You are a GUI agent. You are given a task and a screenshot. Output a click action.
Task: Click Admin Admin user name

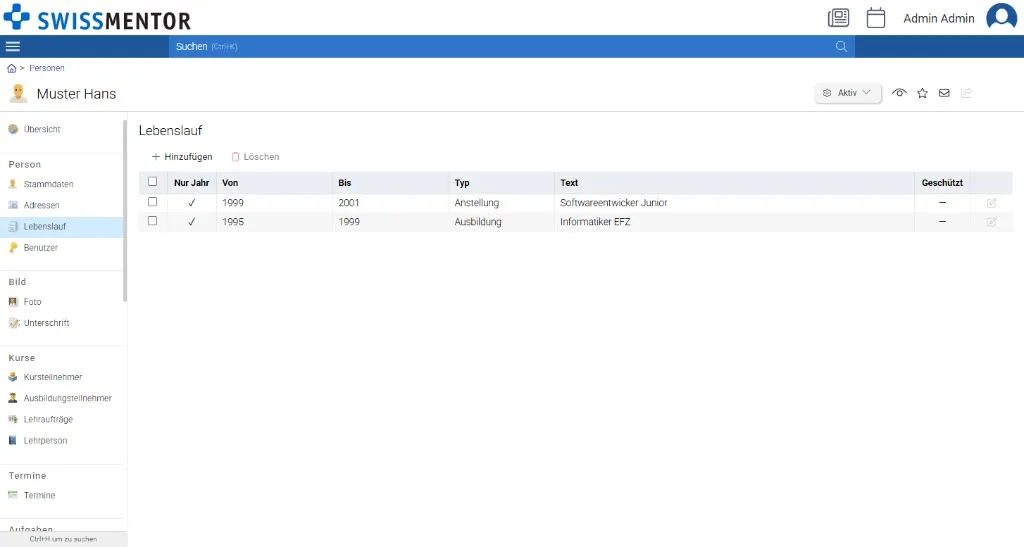[x=938, y=18]
